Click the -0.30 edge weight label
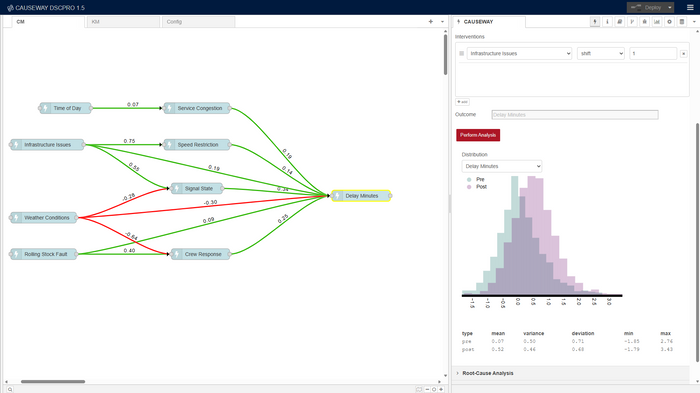Viewport: 700px width, 393px height. point(210,202)
